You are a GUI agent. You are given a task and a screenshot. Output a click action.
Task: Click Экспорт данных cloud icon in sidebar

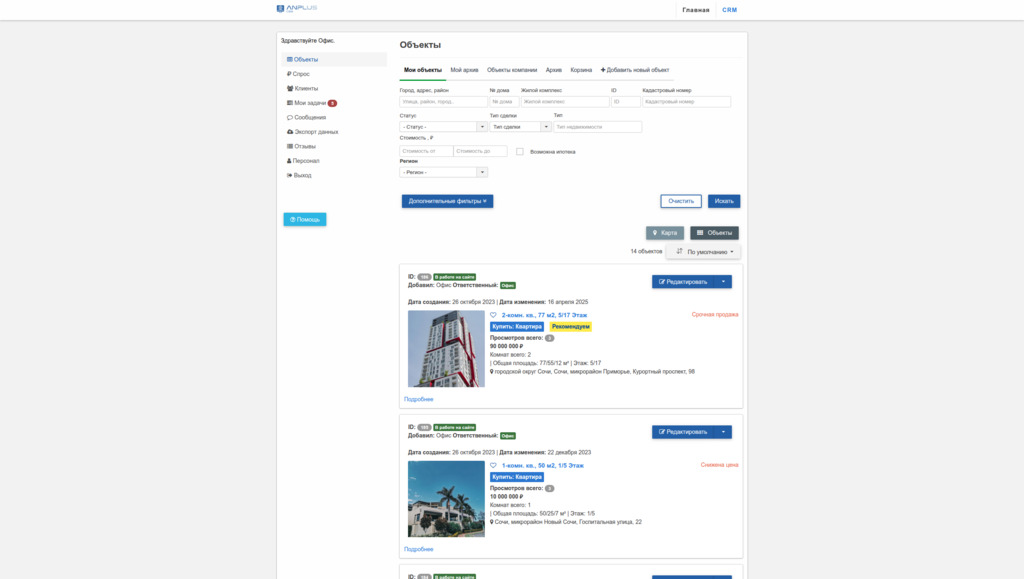click(290, 132)
